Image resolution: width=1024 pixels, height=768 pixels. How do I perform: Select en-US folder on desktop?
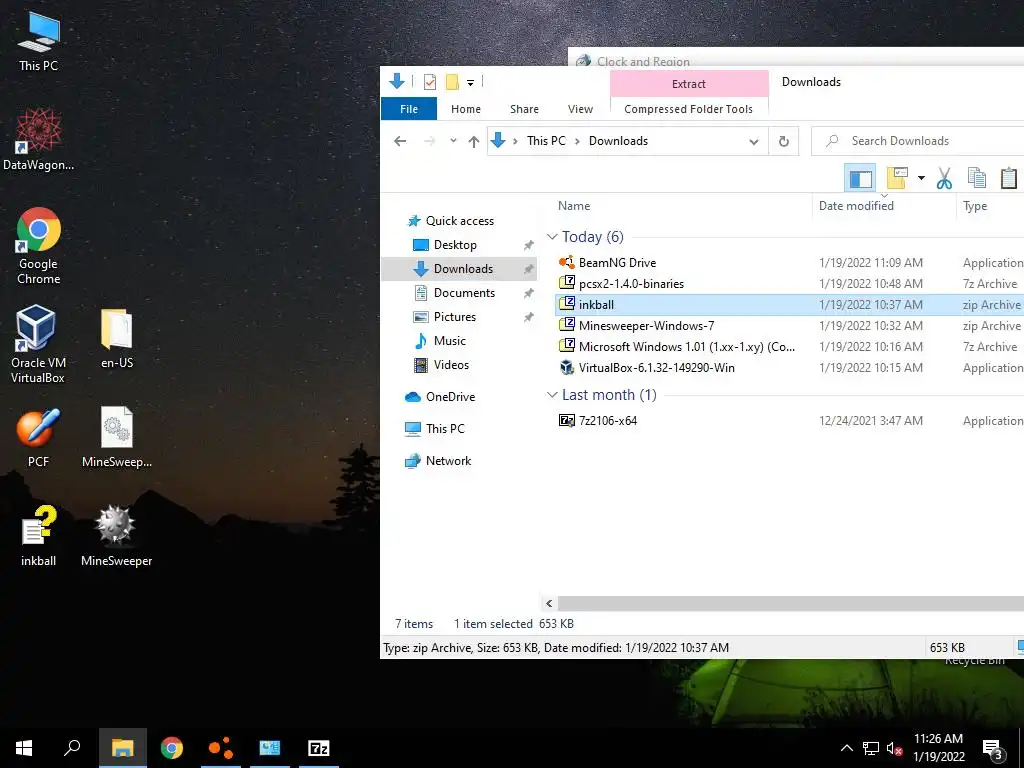[117, 338]
